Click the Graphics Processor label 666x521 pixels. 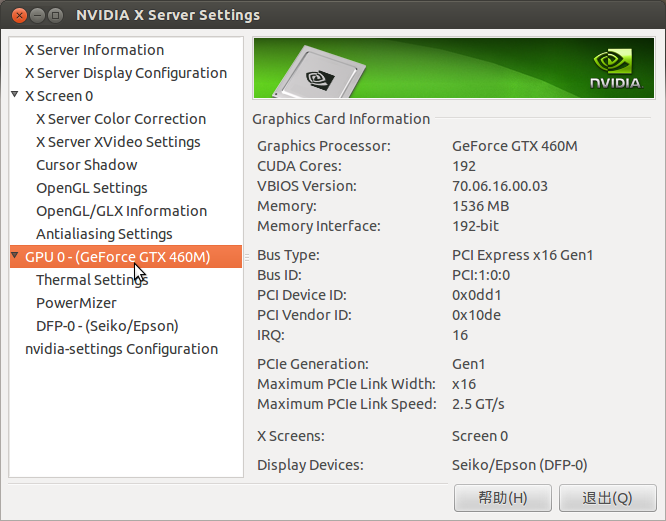click(324, 146)
